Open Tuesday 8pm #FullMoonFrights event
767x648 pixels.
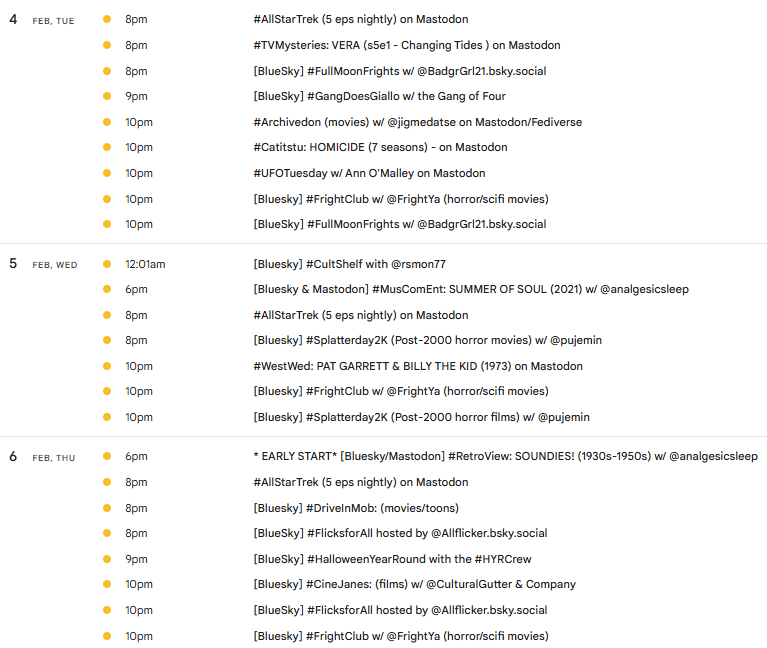point(400,71)
